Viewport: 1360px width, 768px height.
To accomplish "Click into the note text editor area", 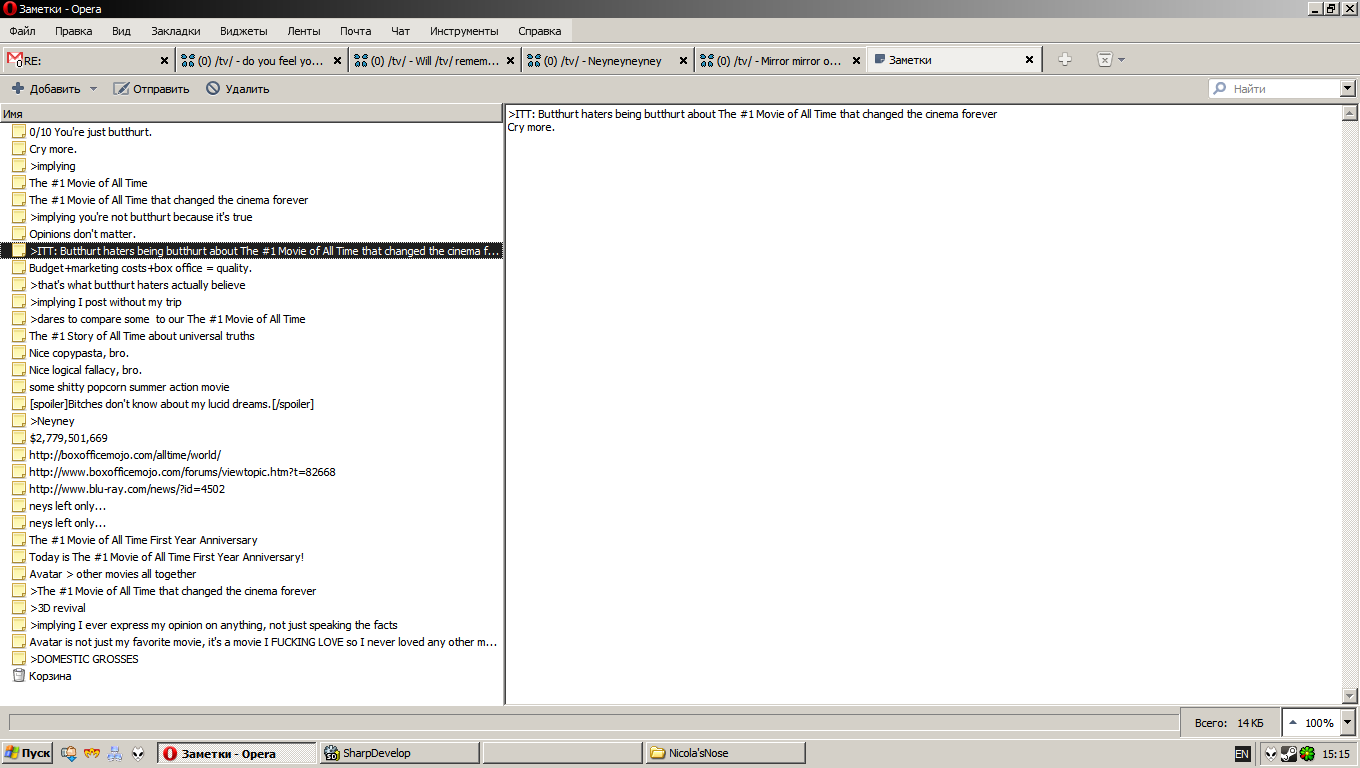I will [924, 404].
